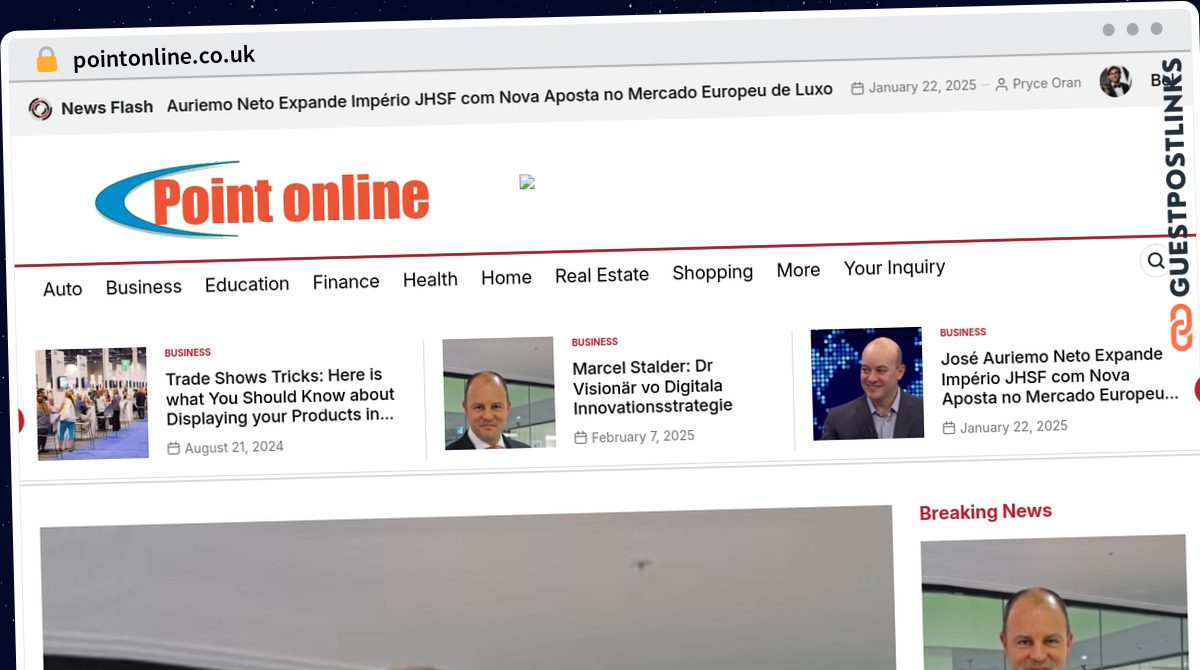Image resolution: width=1200 pixels, height=670 pixels.
Task: Open the Auto menu item
Action: coord(62,289)
